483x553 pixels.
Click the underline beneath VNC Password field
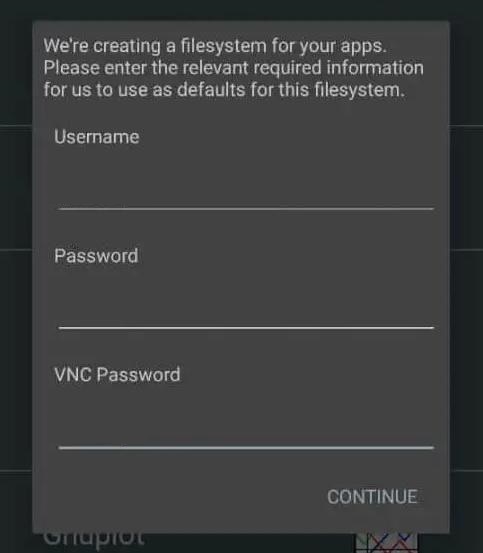point(246,447)
